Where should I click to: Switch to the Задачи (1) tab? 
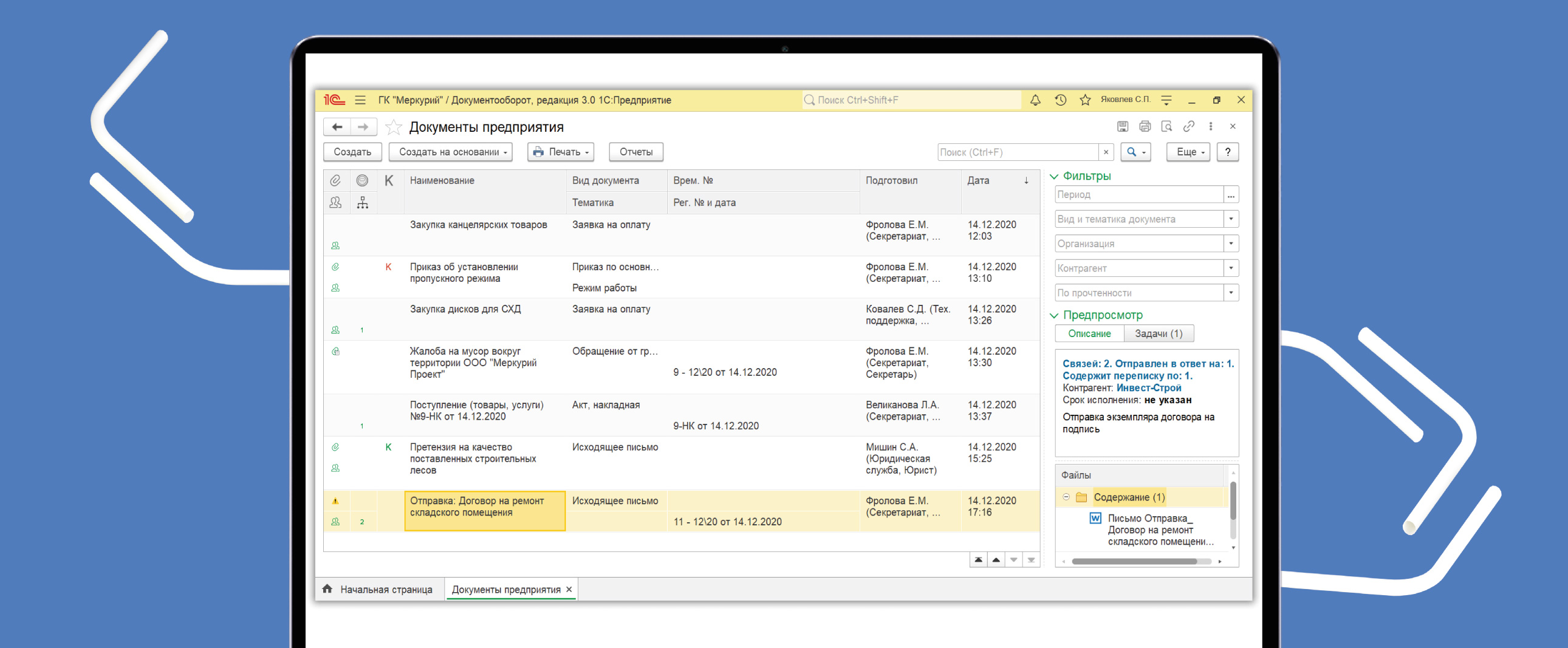[1158, 333]
